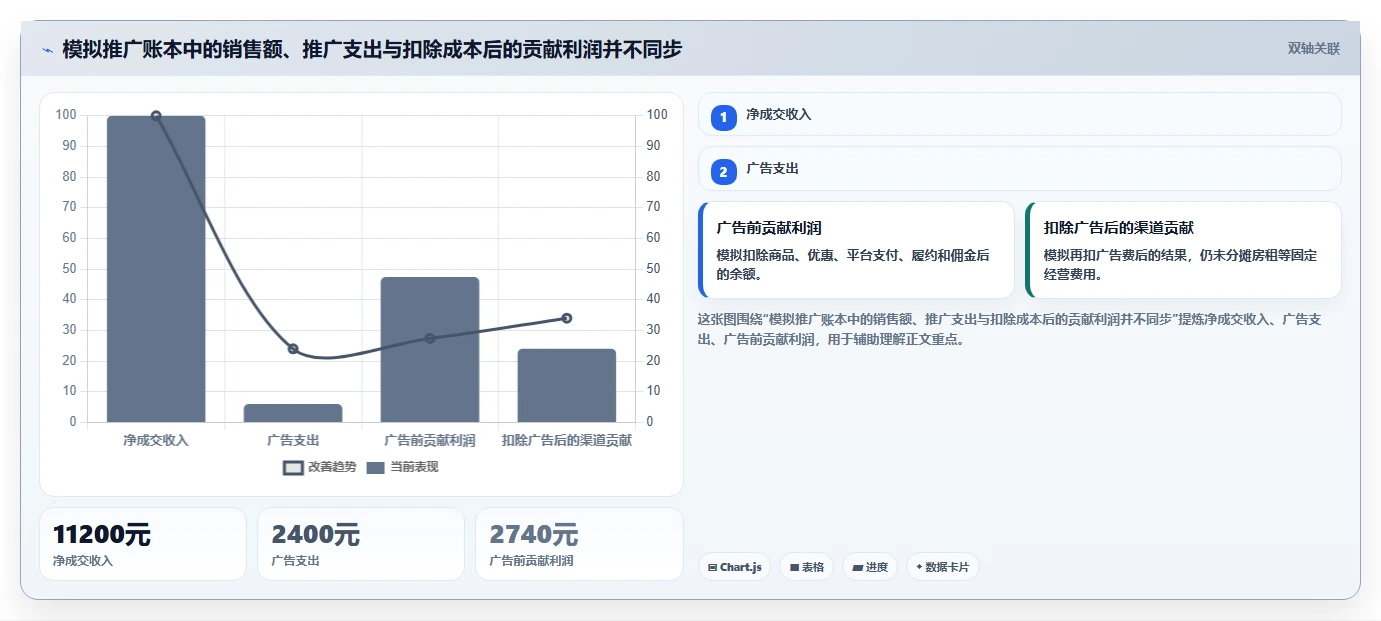Toggle the 当前表现 legend entry

[402, 467]
